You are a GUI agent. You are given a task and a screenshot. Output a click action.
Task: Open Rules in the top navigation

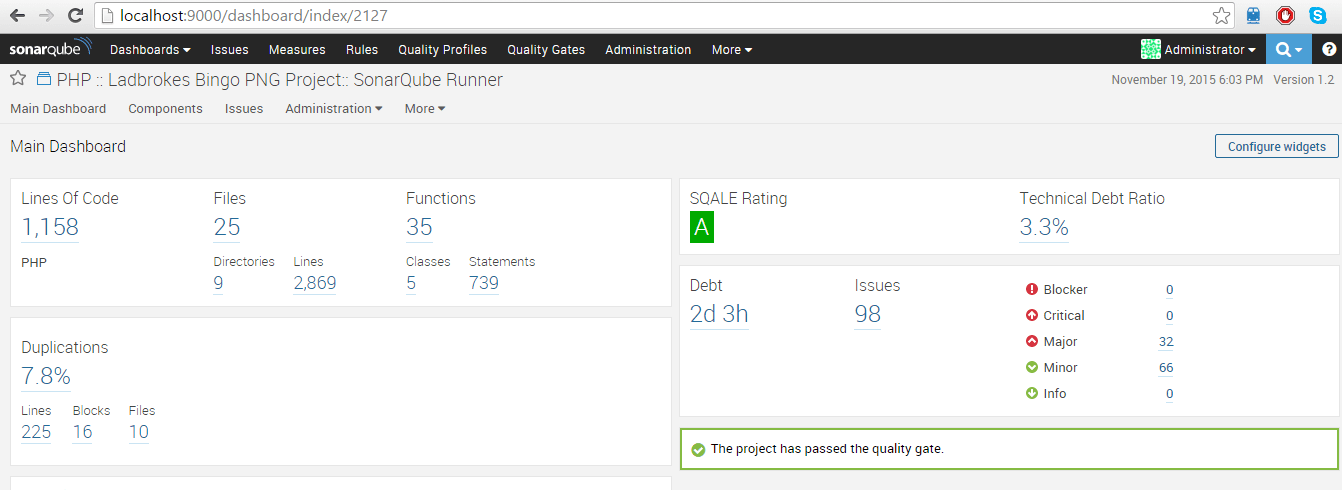362,49
